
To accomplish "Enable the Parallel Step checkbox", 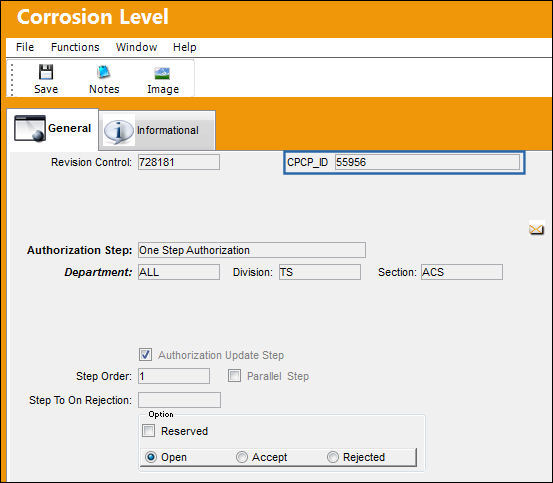I will click(234, 376).
